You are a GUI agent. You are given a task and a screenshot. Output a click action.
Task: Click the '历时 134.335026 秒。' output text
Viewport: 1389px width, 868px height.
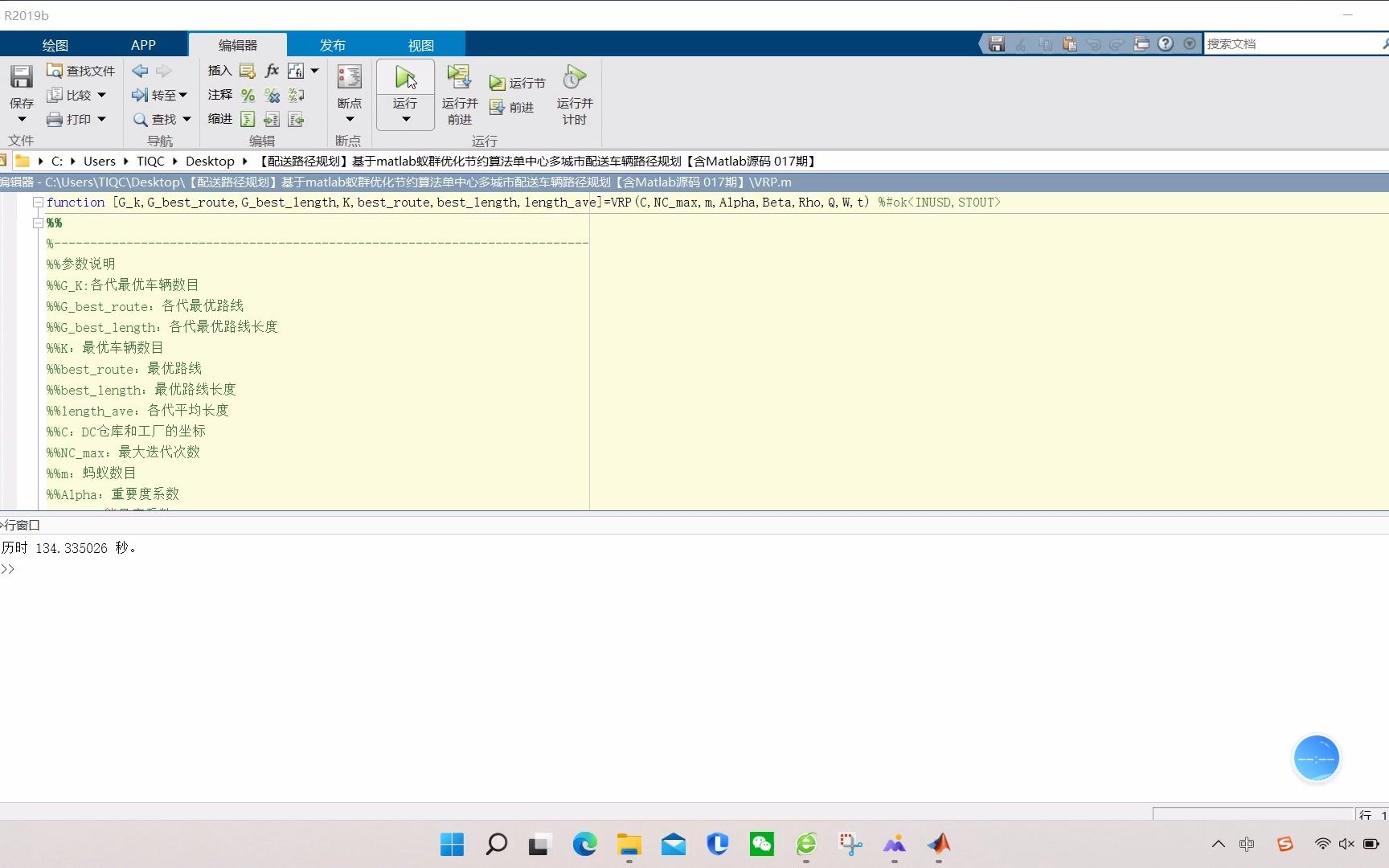click(69, 548)
